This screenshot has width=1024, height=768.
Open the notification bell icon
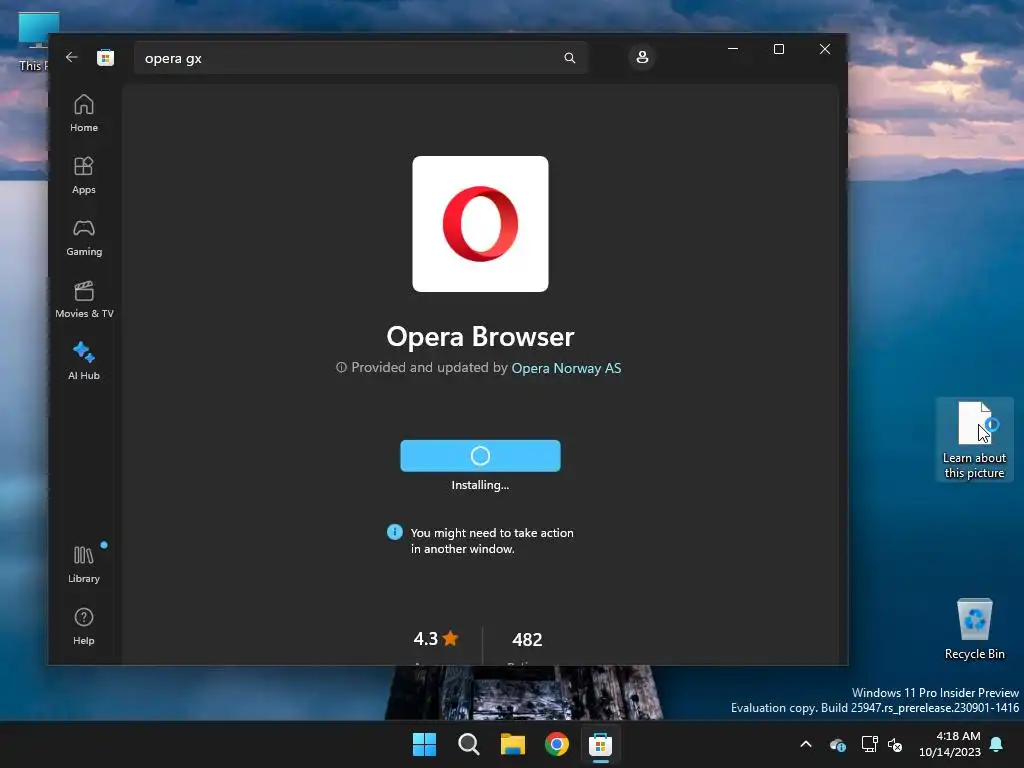[997, 744]
